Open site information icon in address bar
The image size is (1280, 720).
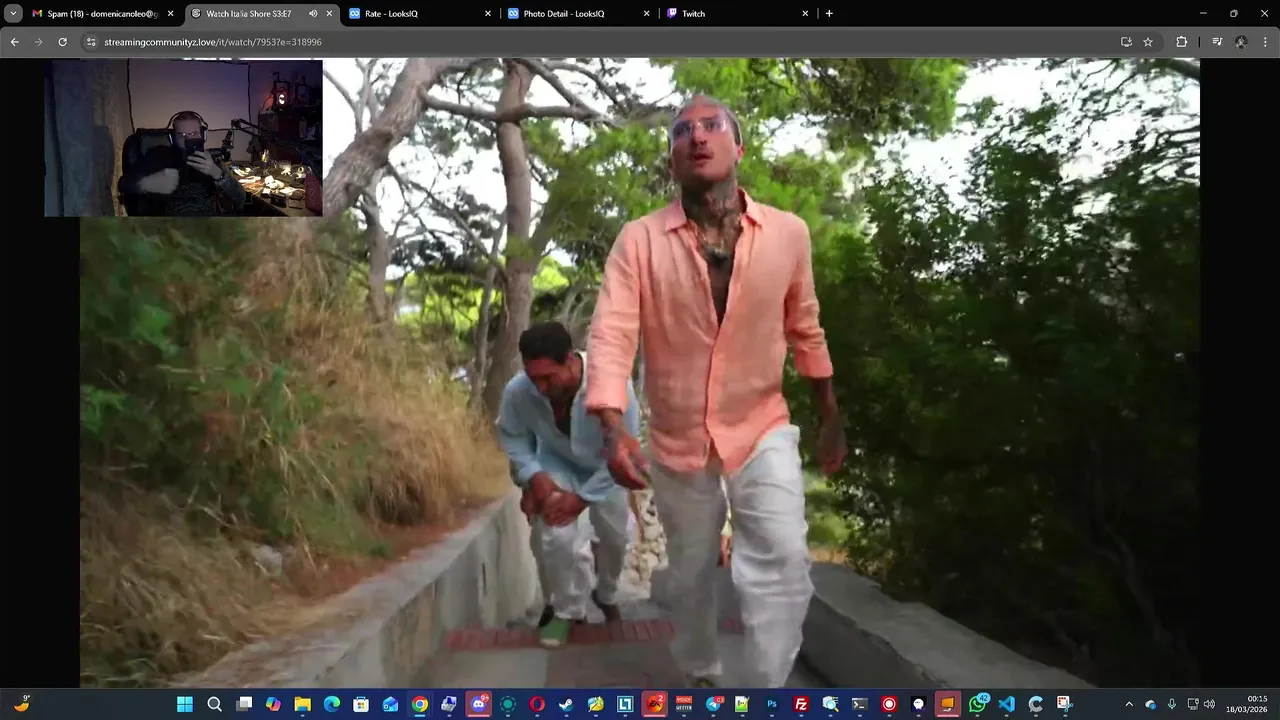91,42
